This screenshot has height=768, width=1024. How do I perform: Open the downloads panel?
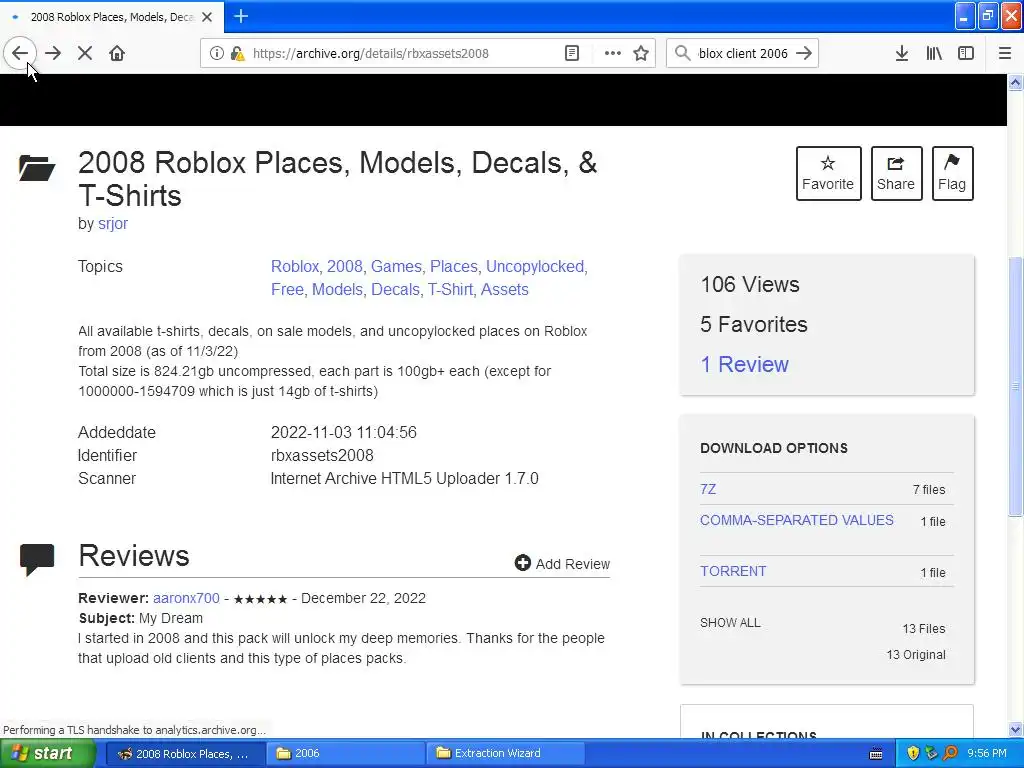(x=902, y=54)
